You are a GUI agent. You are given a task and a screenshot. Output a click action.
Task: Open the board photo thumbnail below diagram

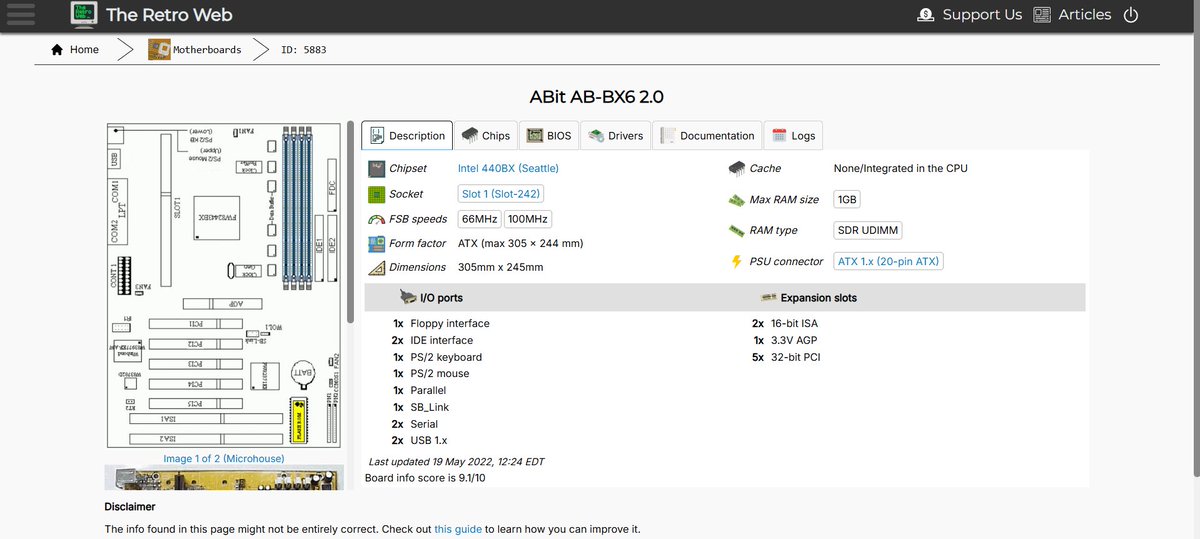coord(225,477)
